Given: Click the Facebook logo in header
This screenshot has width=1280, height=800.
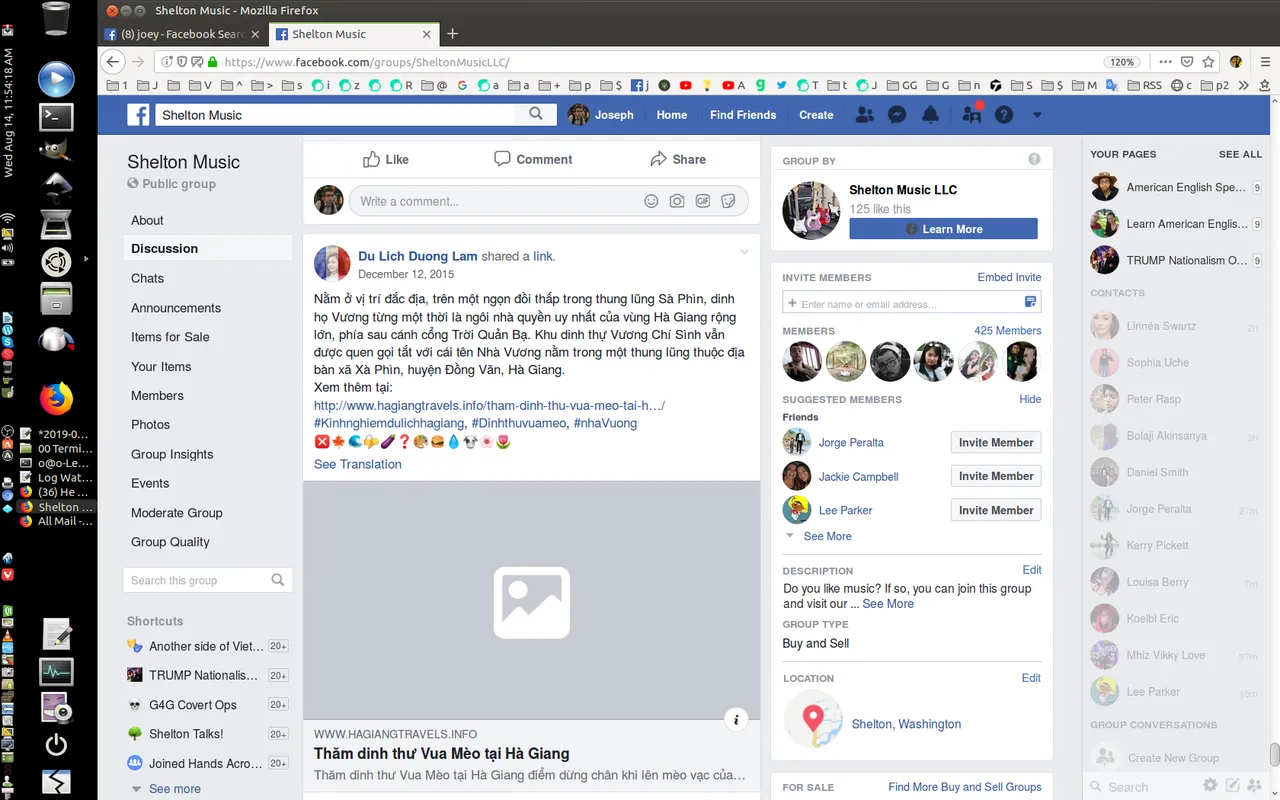Looking at the screenshot, I should [x=138, y=115].
